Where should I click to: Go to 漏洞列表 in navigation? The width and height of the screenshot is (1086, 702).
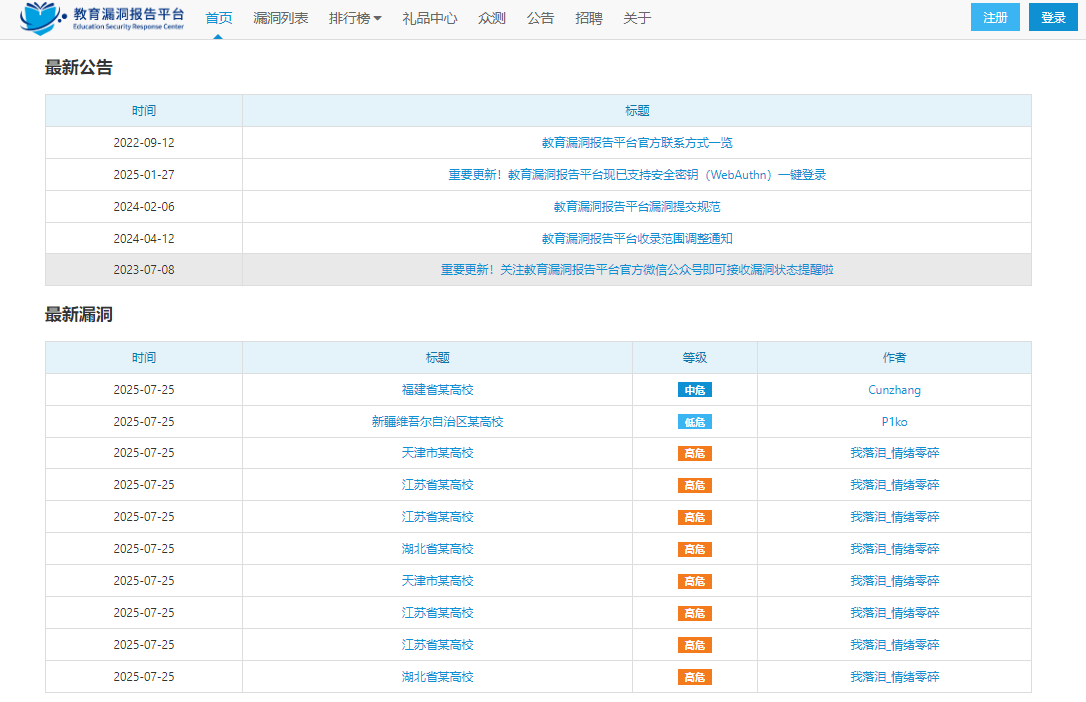(x=281, y=18)
